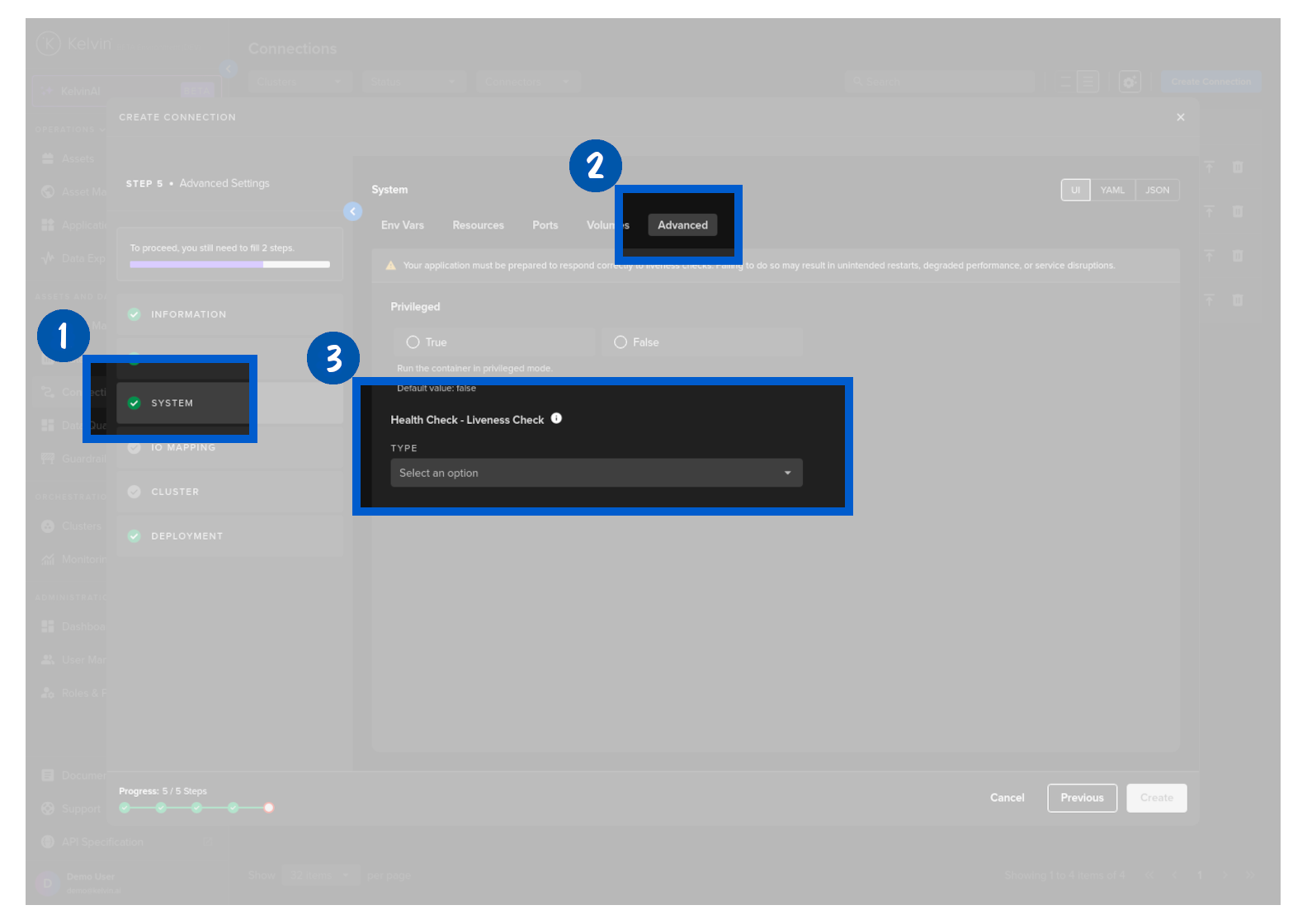Expand the Cluster step in the sidebar
The width and height of the screenshot is (1307, 924).
click(175, 492)
